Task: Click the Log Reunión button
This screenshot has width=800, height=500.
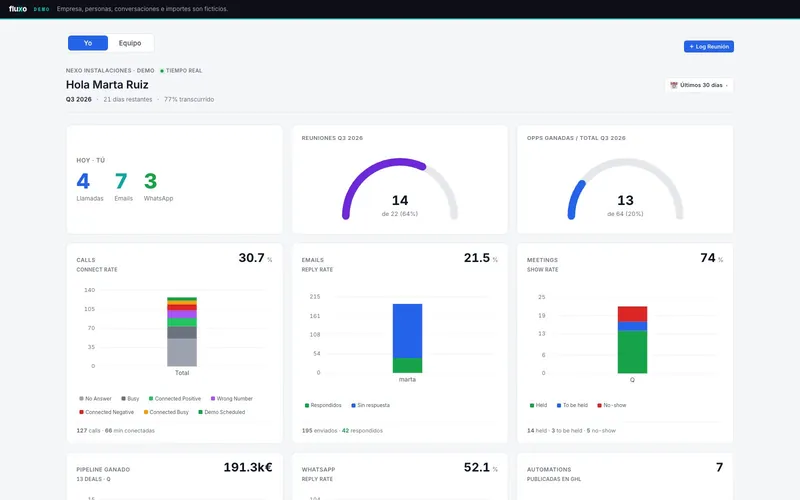Action: point(709,46)
